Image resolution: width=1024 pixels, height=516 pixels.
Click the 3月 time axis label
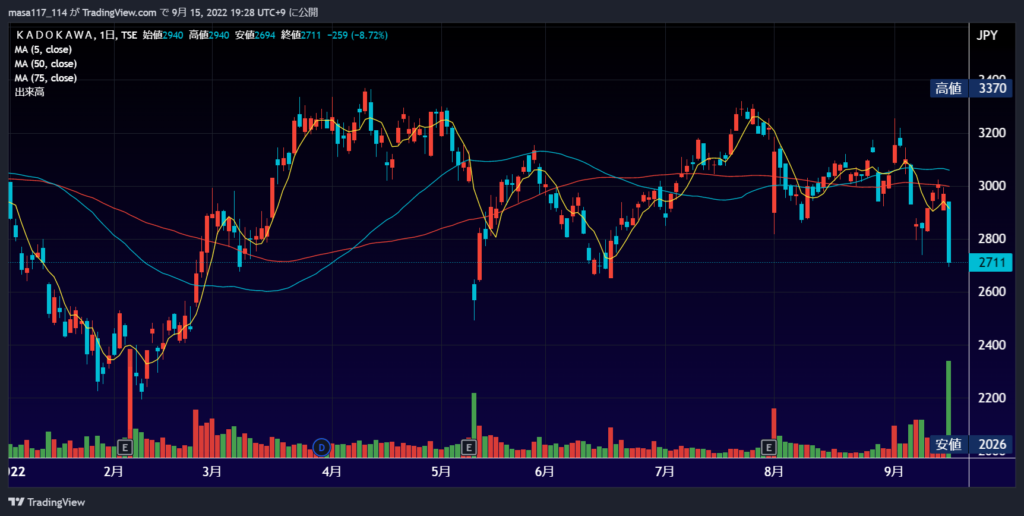(212, 471)
